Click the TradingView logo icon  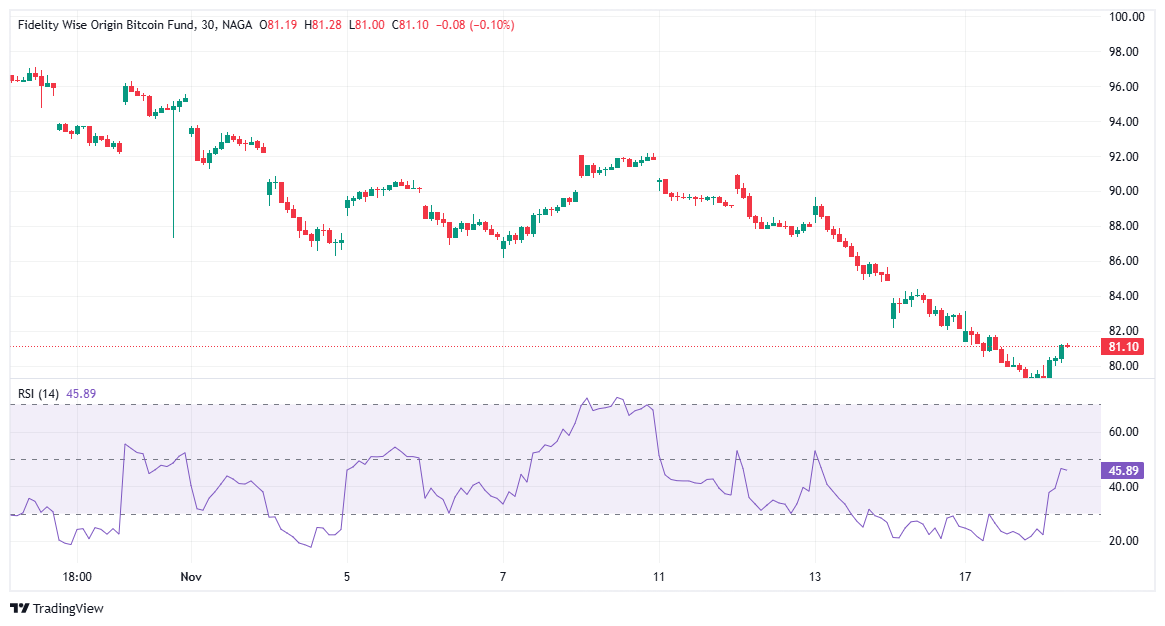(19, 608)
